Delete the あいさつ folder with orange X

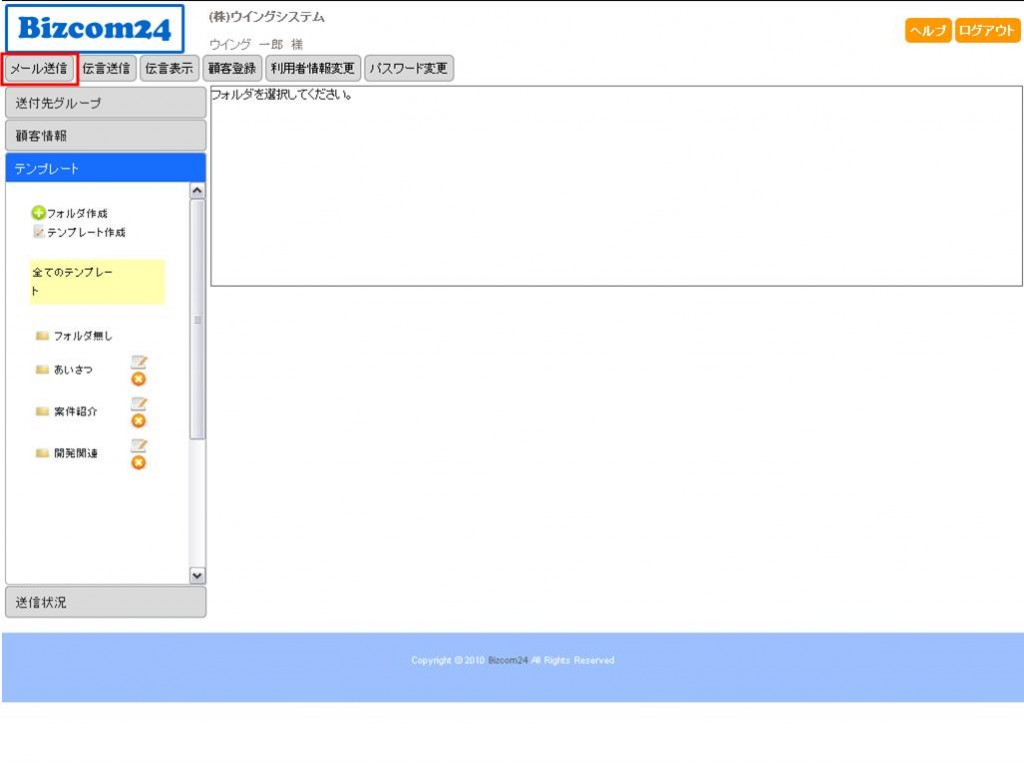pyautogui.click(x=138, y=379)
